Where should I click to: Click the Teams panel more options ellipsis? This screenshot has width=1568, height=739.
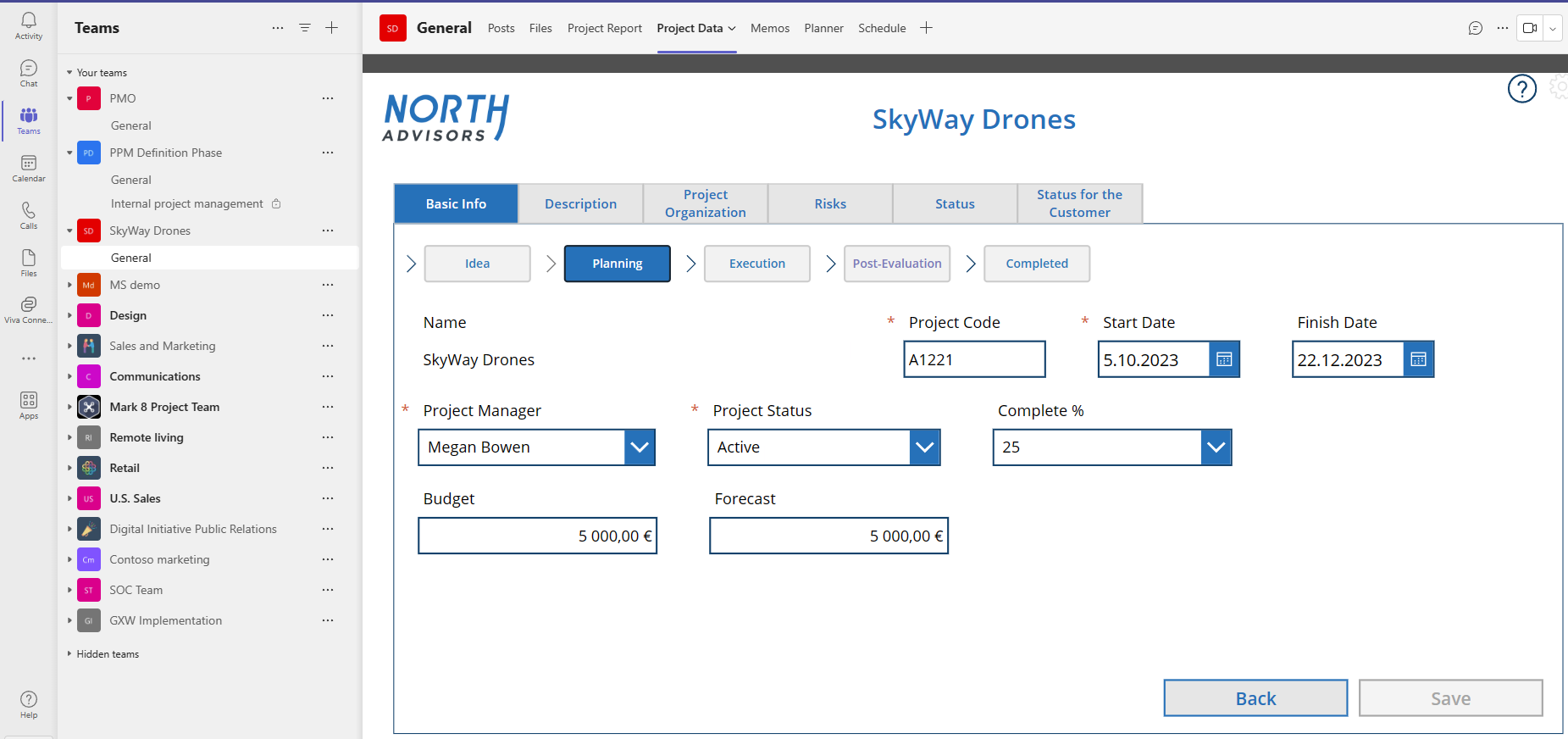point(278,28)
